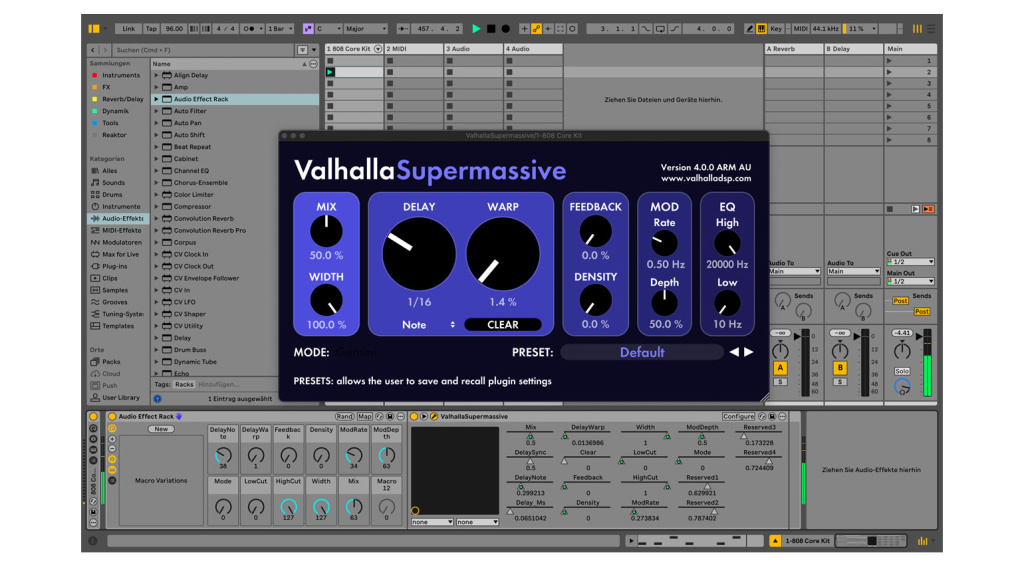Open the first X-Y none dropdown
The height and width of the screenshot is (565, 1024).
tap(432, 522)
